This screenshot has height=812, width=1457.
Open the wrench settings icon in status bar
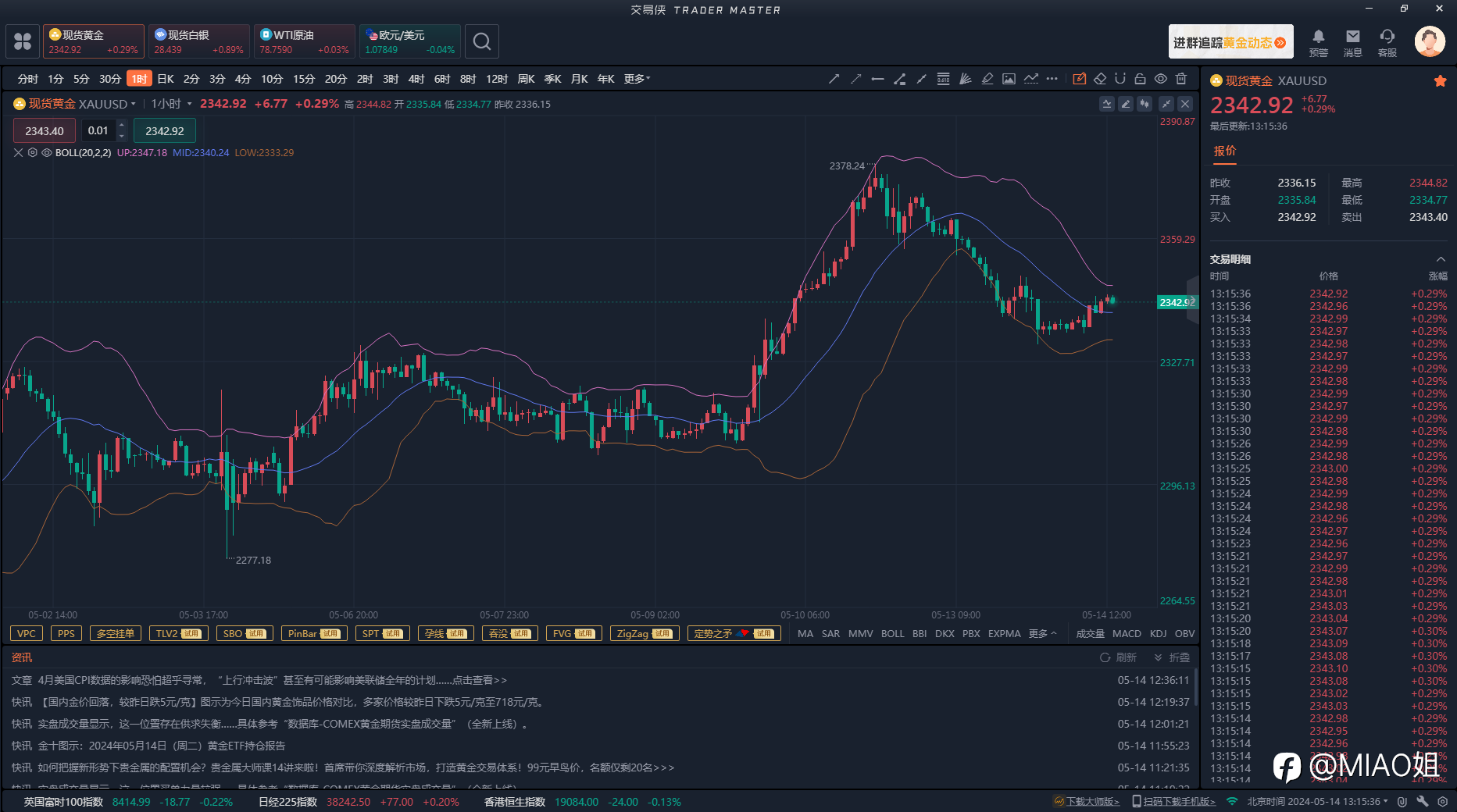tap(1423, 802)
